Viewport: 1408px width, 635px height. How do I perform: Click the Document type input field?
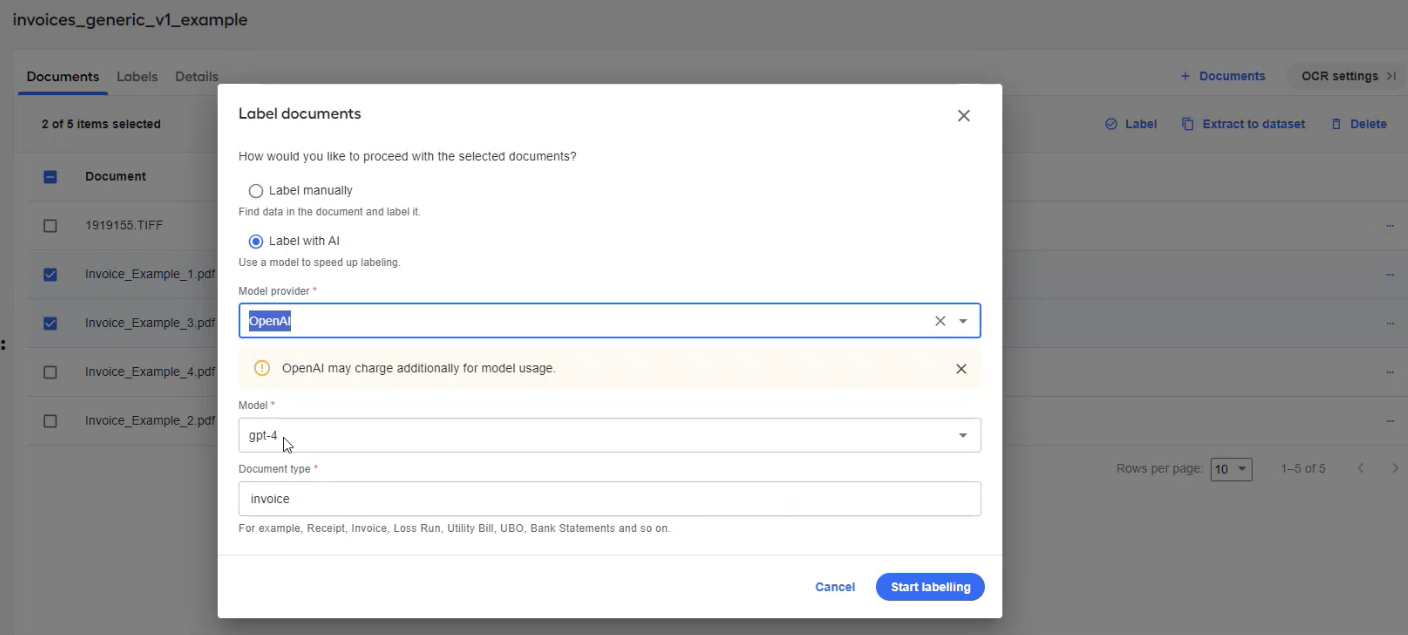point(609,499)
